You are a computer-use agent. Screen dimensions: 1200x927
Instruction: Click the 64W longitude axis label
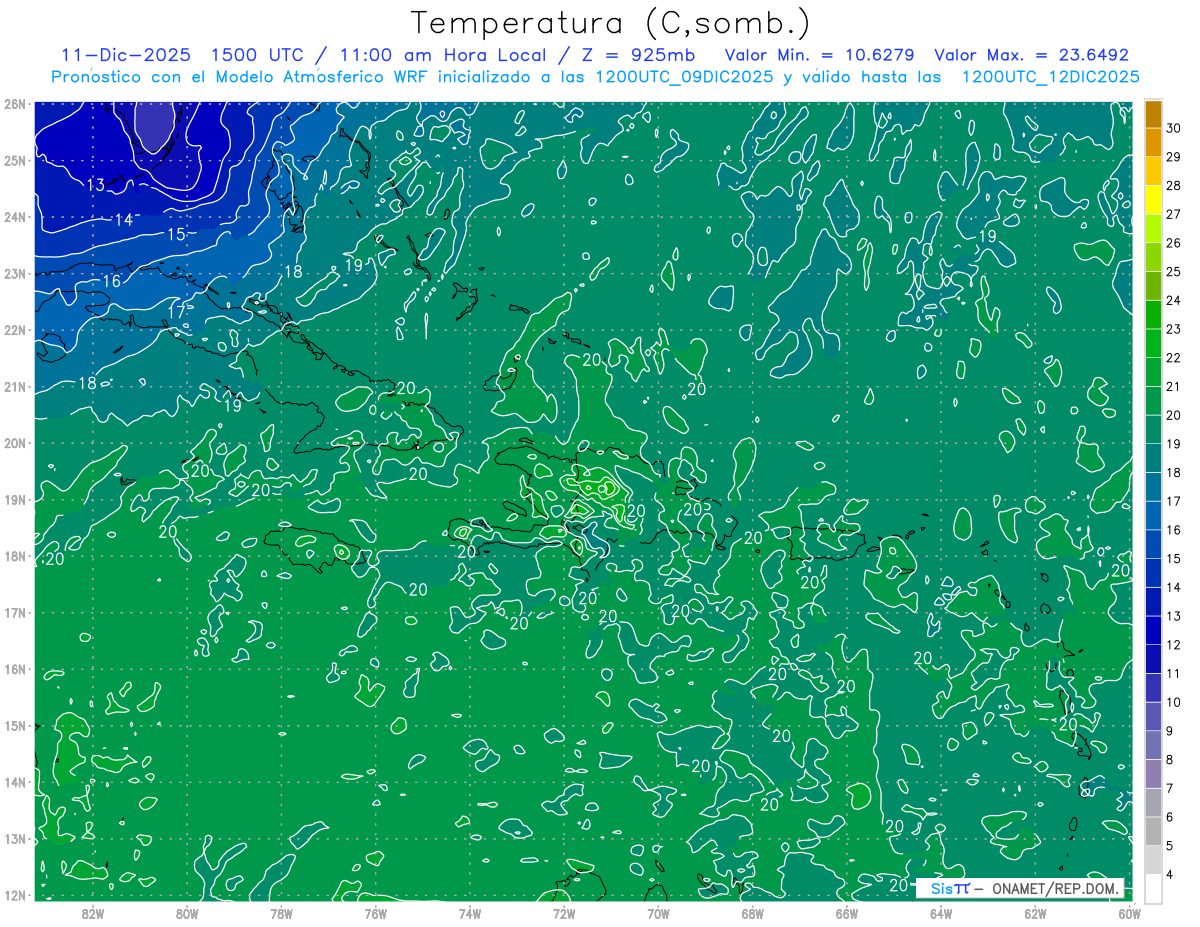click(x=940, y=913)
